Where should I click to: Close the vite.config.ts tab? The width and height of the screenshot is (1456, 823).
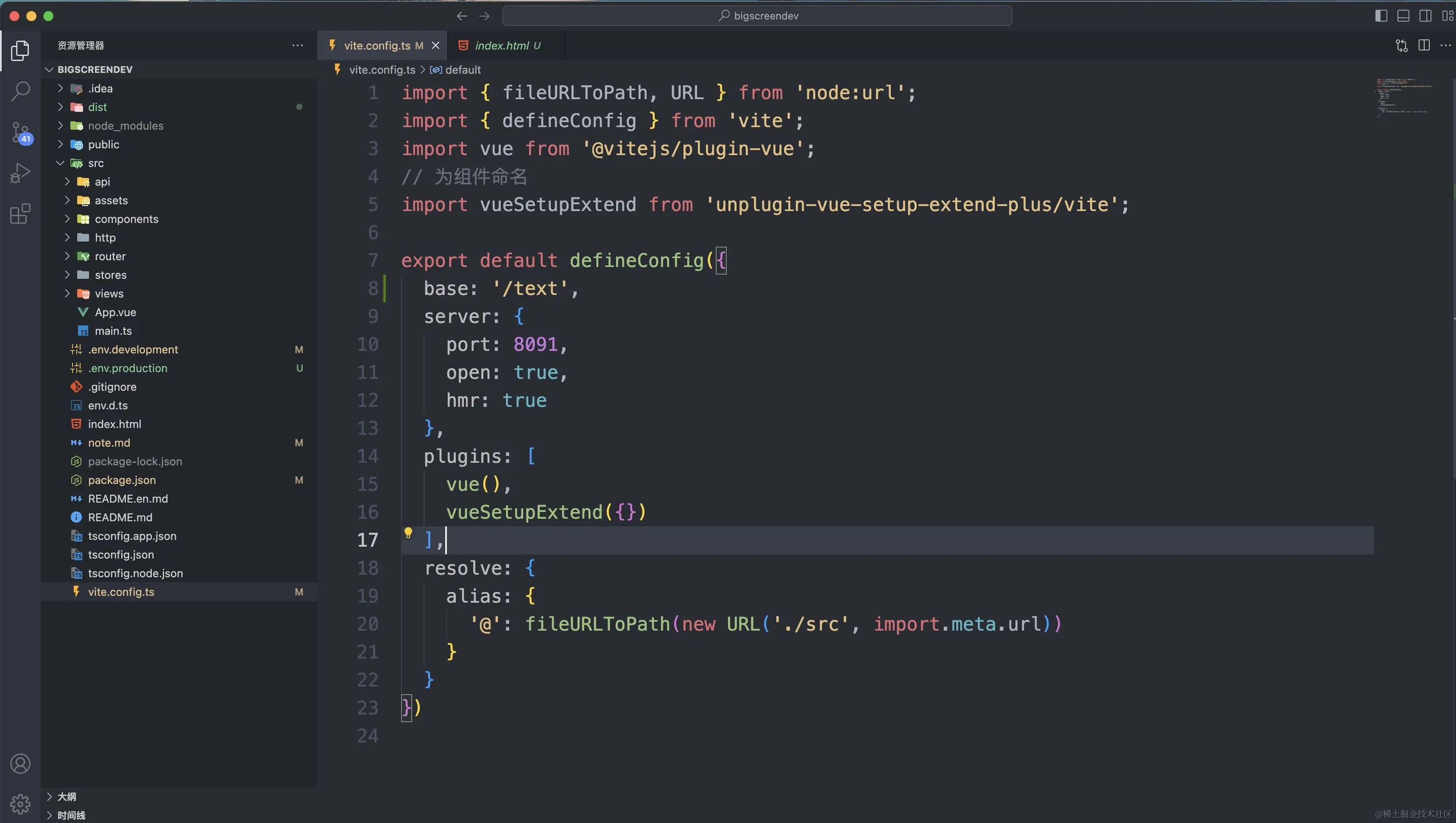[435, 45]
